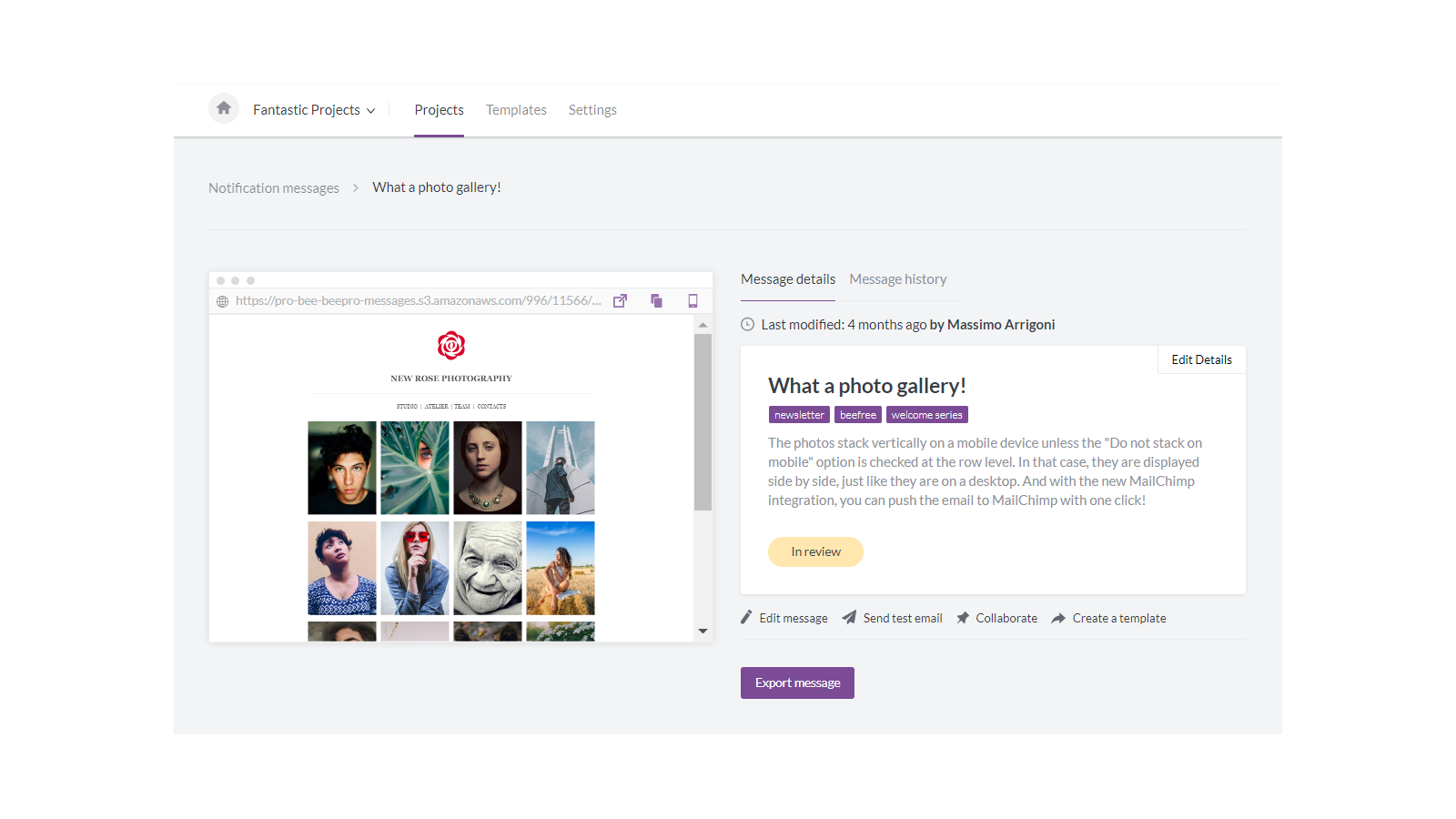
Task: Select the black-shirt man portrait thumbnail
Action: tap(342, 468)
